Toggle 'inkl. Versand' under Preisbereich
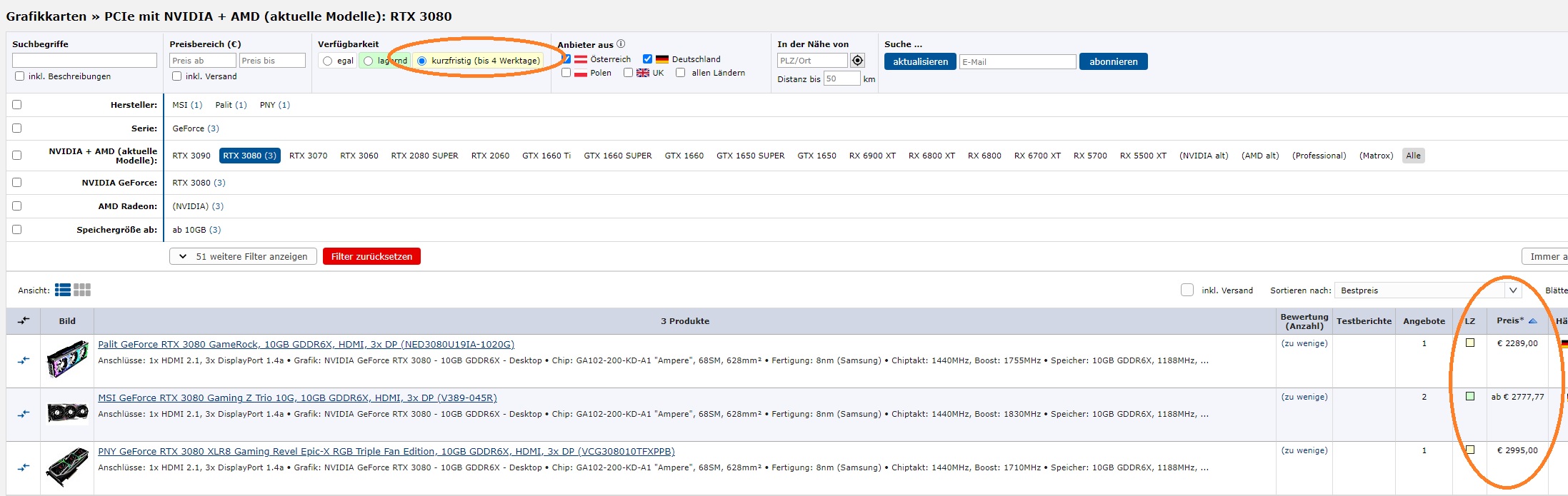The width and height of the screenshot is (1568, 496). 176,76
